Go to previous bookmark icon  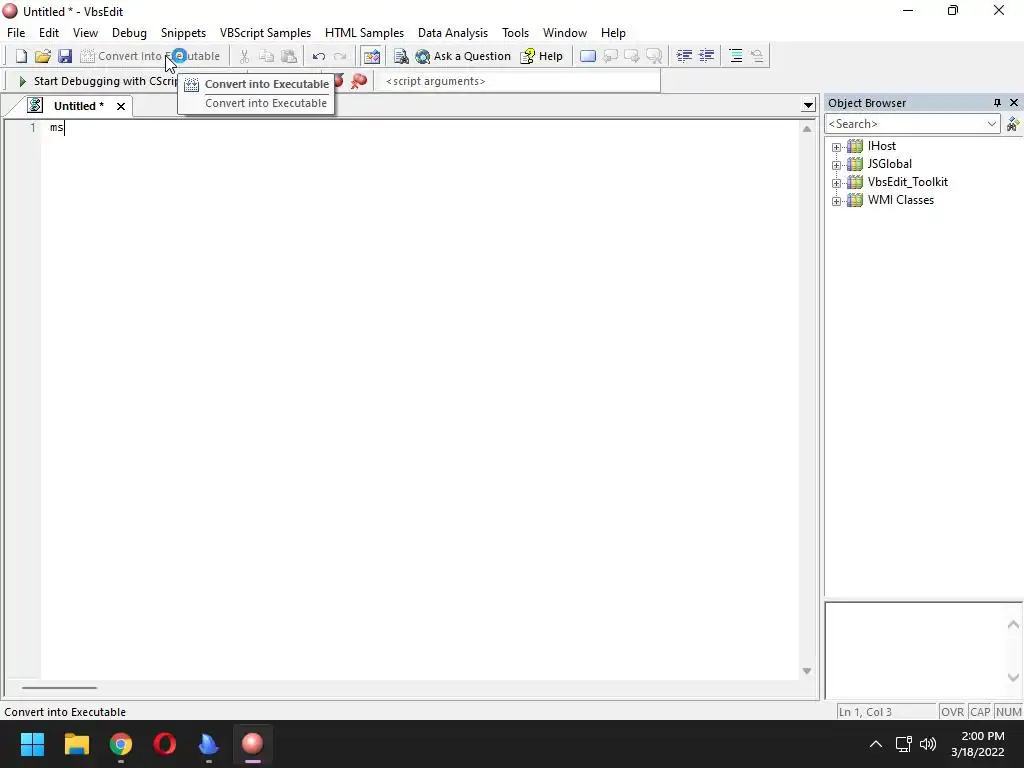click(x=610, y=56)
